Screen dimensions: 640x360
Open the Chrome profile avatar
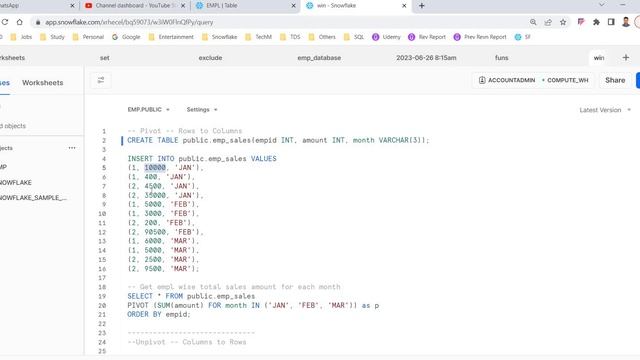pos(626,22)
